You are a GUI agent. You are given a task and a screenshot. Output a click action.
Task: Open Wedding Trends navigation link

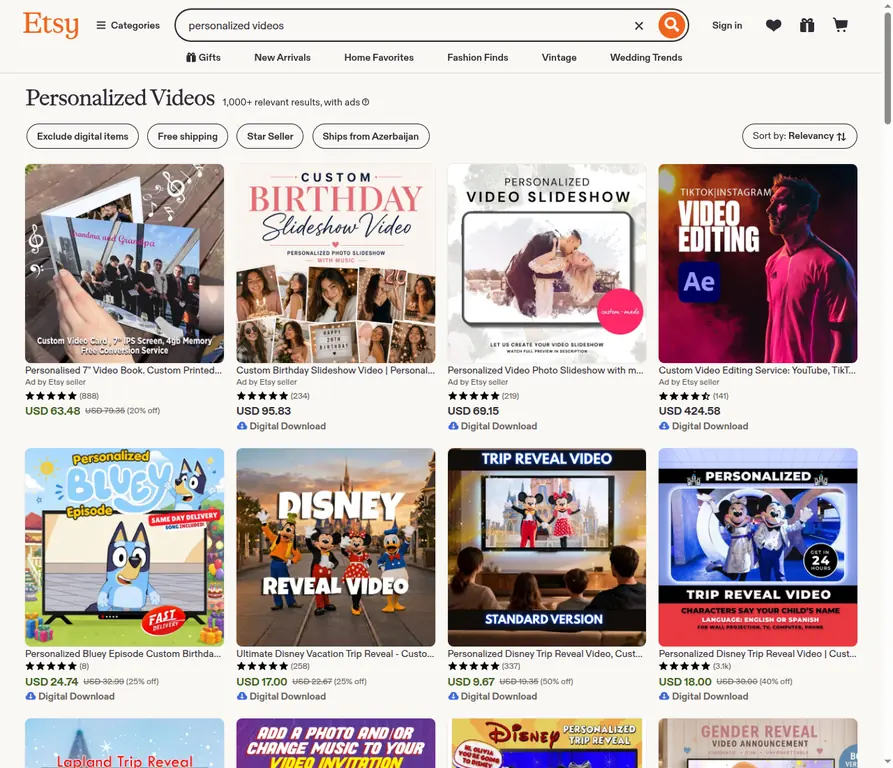coord(646,58)
